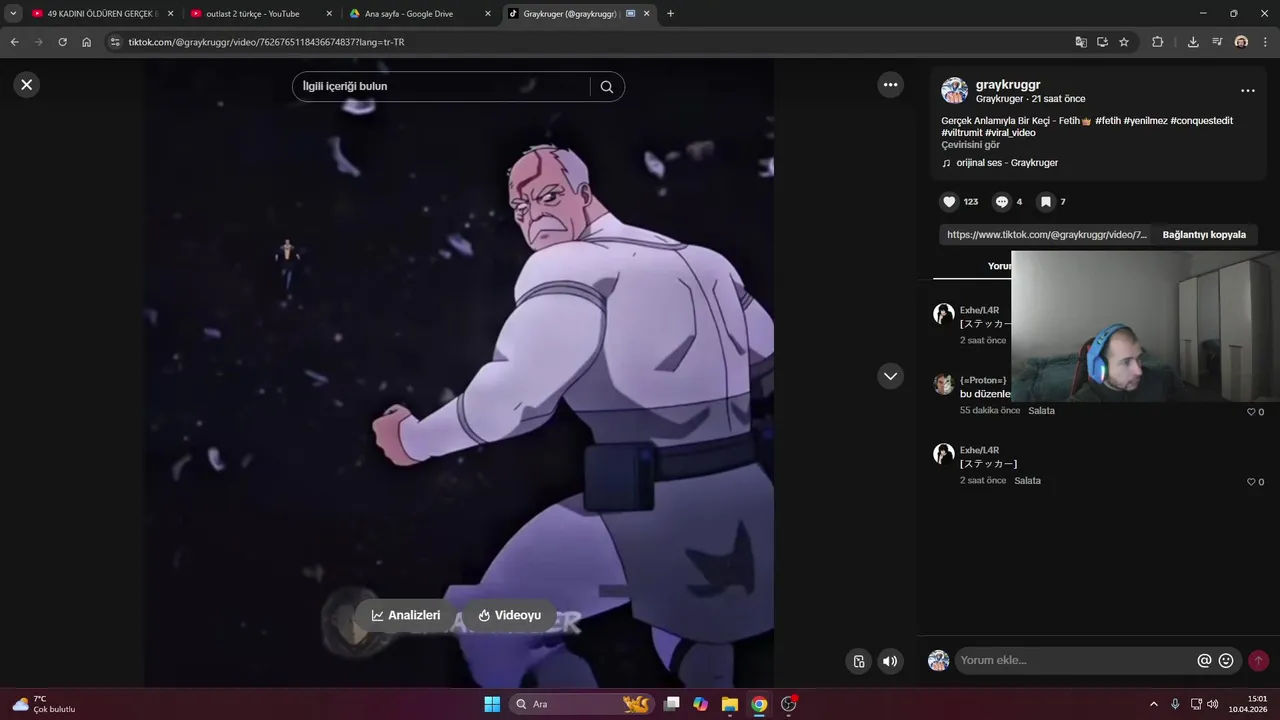Like the last Exhe/L4R comment heart
This screenshot has height=720, width=1280.
click(1250, 482)
